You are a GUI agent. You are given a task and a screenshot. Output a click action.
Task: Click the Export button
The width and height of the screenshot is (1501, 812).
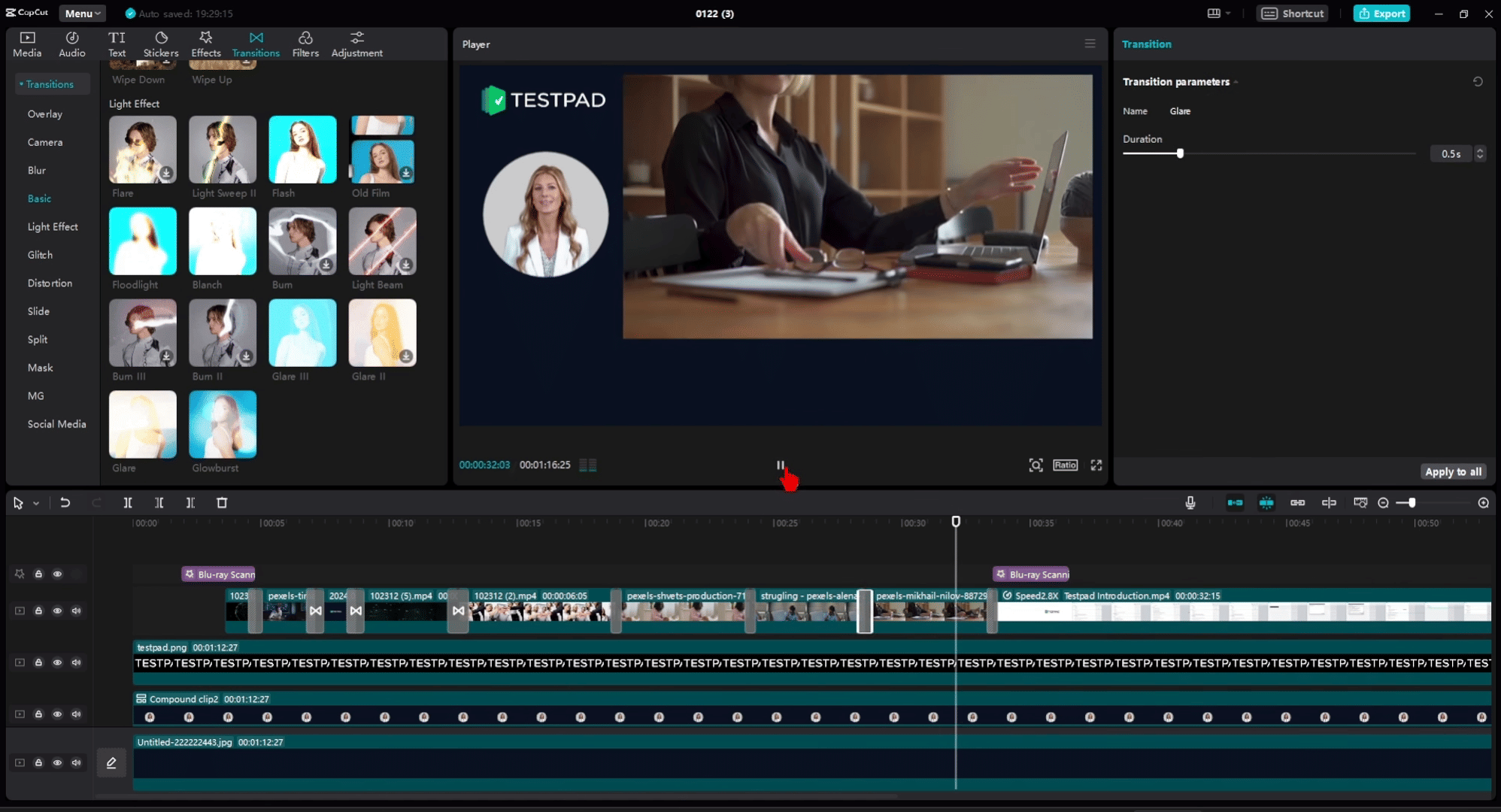coord(1381,14)
